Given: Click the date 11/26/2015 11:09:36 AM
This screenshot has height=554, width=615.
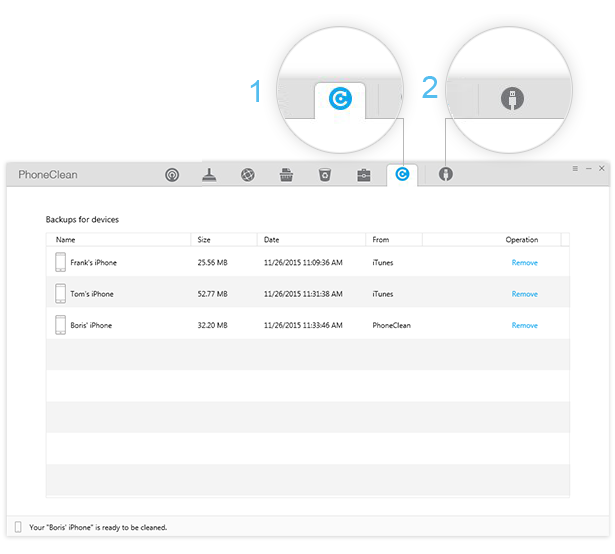Looking at the screenshot, I should click(x=303, y=262).
